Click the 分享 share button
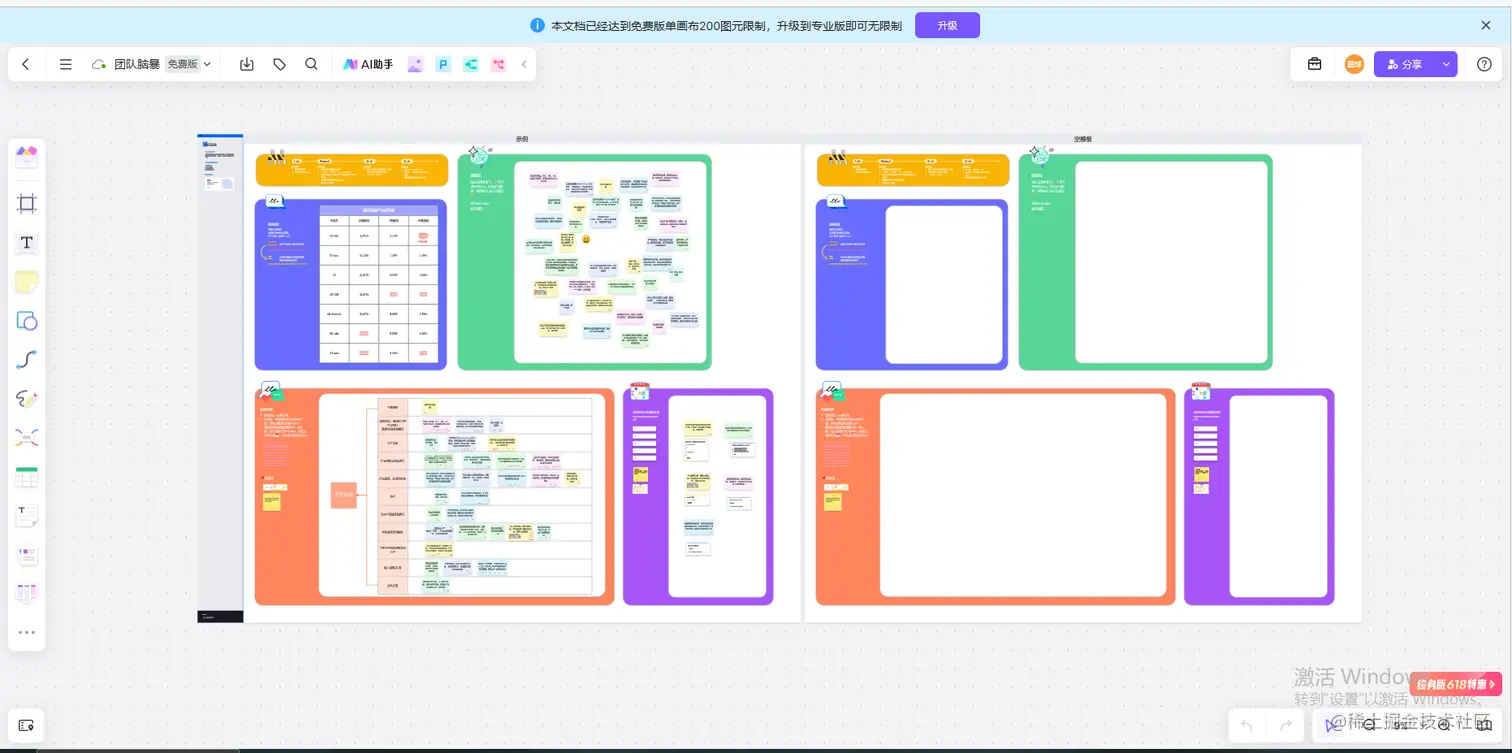 coord(1404,64)
